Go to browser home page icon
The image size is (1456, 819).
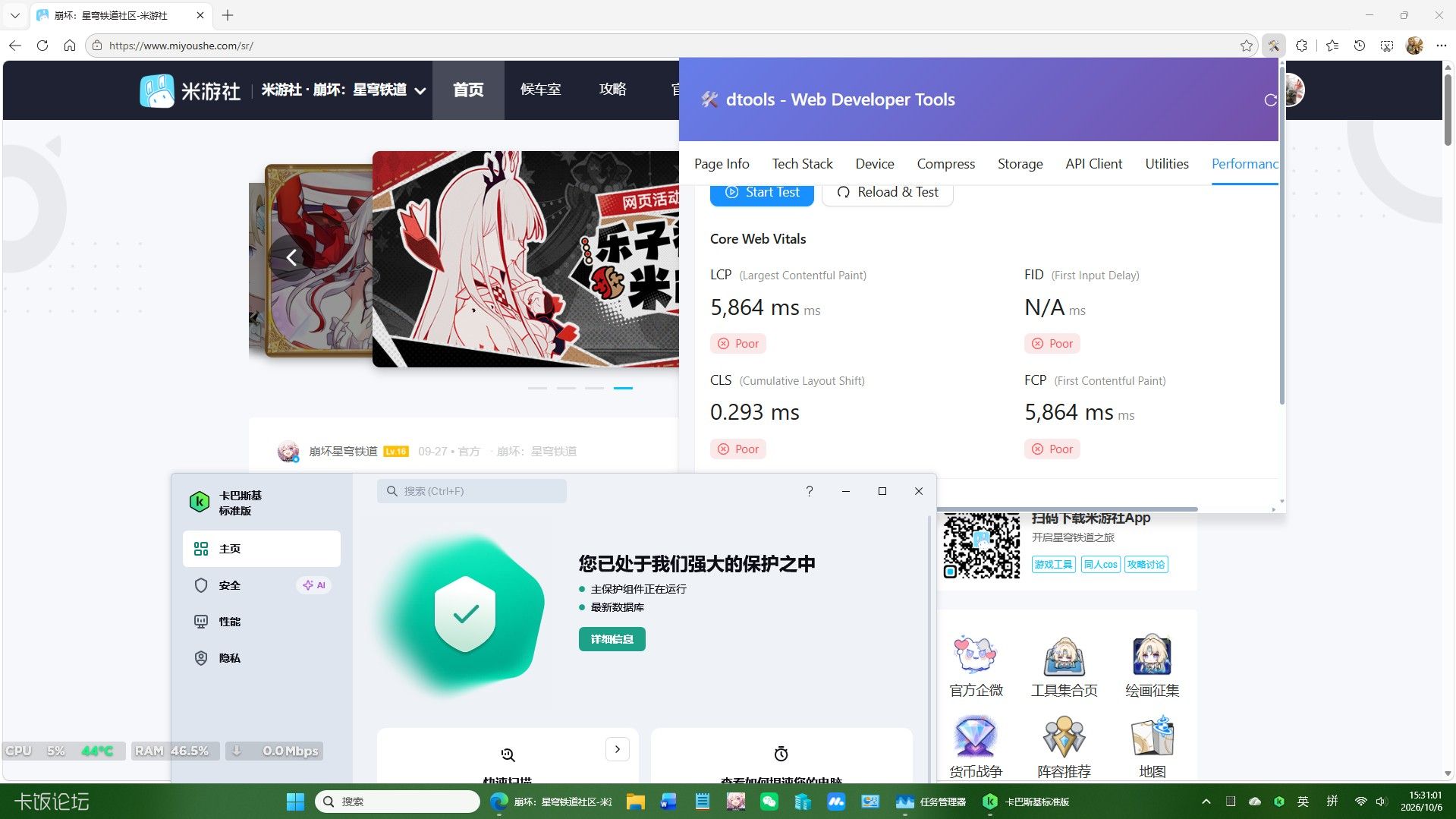70,46
